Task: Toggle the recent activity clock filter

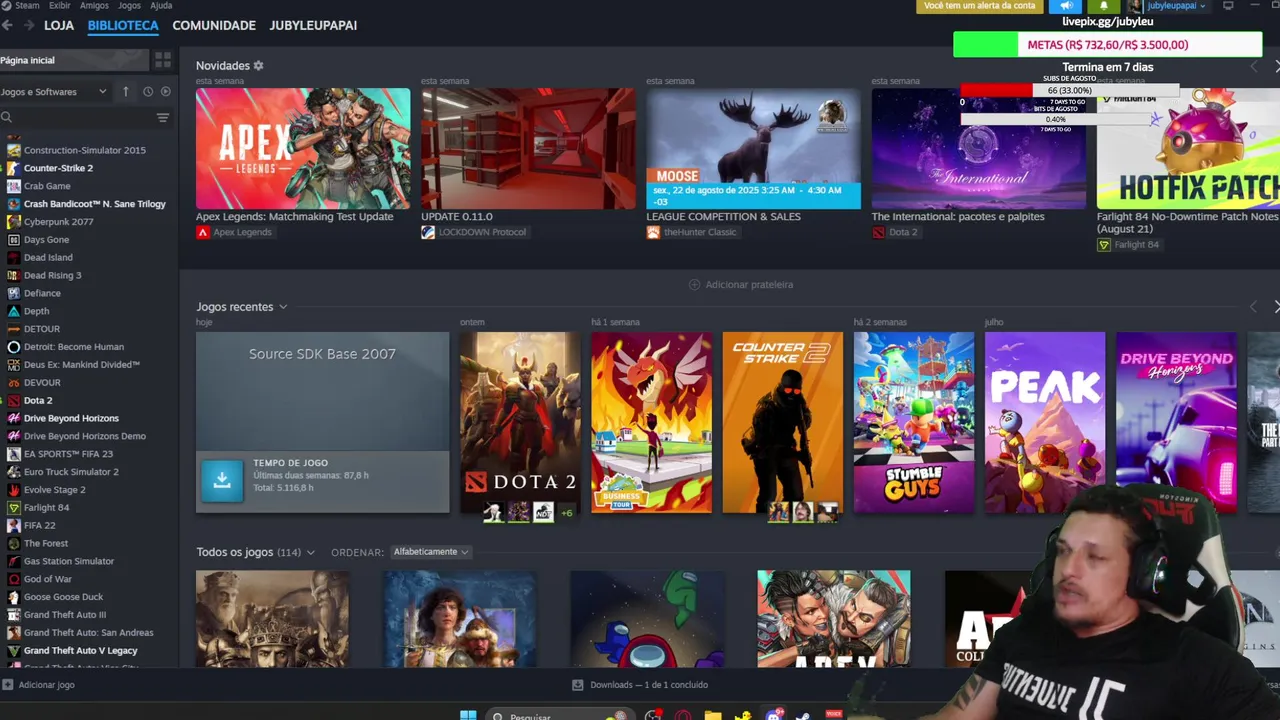Action: coord(148,91)
